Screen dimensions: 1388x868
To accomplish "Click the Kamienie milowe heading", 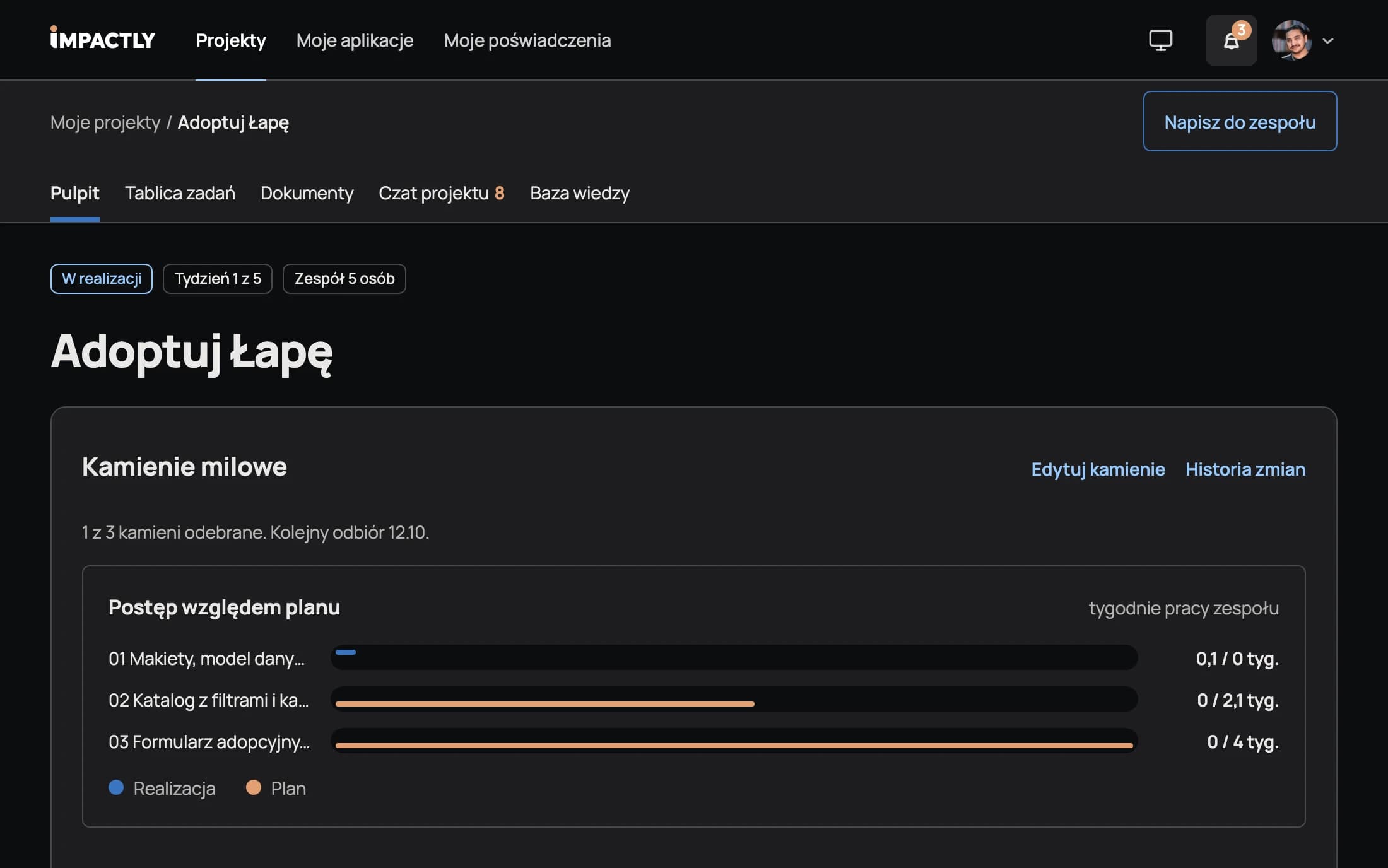I will pyautogui.click(x=184, y=467).
